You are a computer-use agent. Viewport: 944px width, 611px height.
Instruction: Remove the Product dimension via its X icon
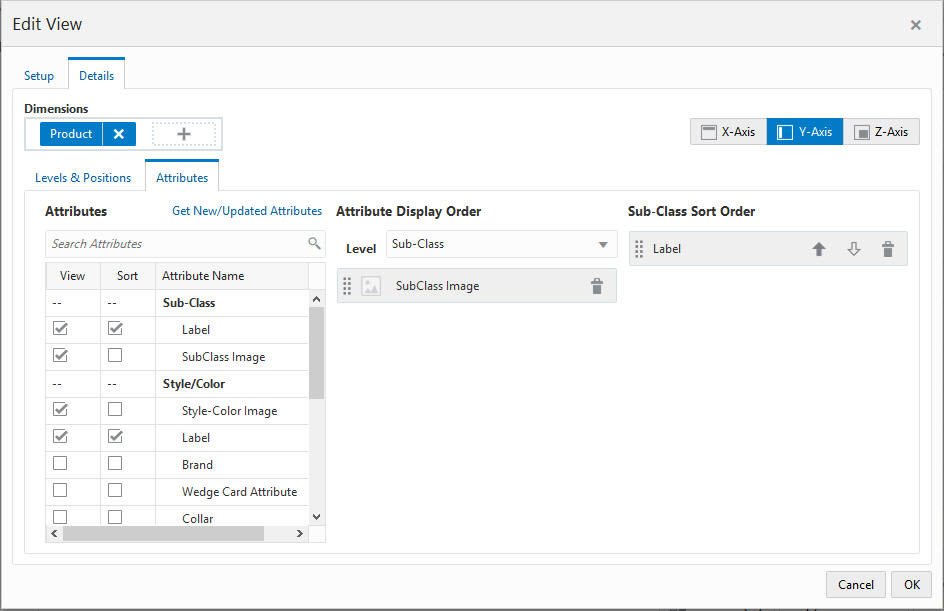click(x=119, y=133)
